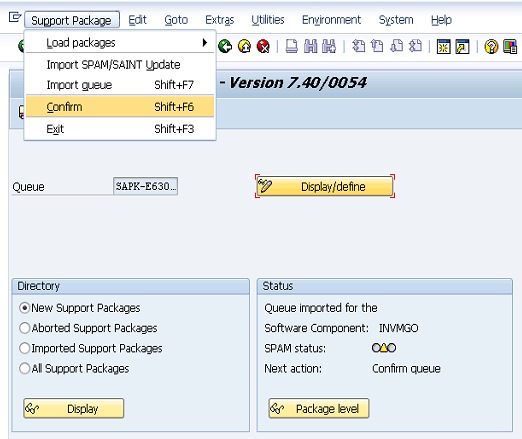Image resolution: width=522 pixels, height=439 pixels.
Task: Click the Customize Local Layout icon
Action: coord(510,46)
